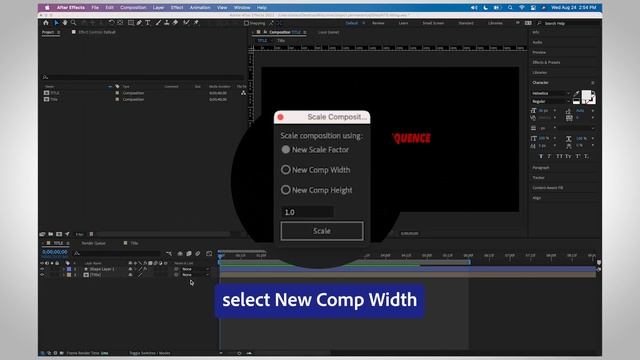640x360 pixels.
Task: Expand the Effects & Presets panel
Action: (546, 62)
